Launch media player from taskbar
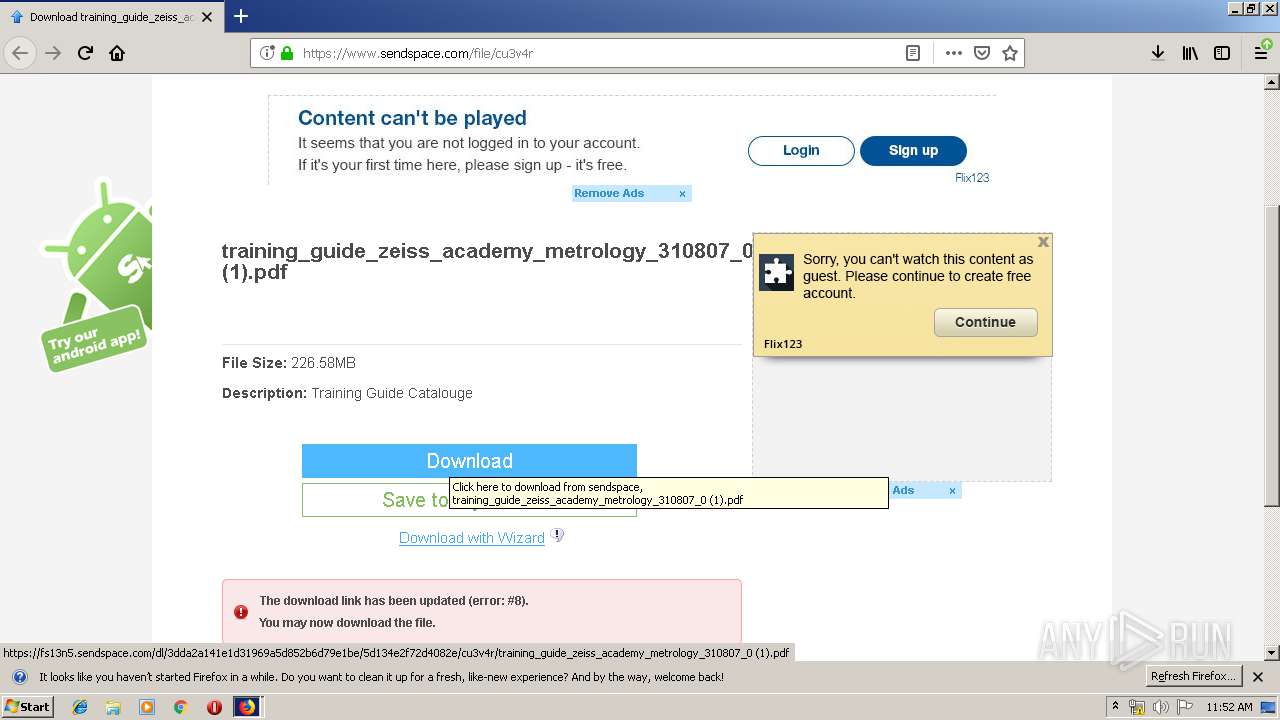 tap(147, 707)
